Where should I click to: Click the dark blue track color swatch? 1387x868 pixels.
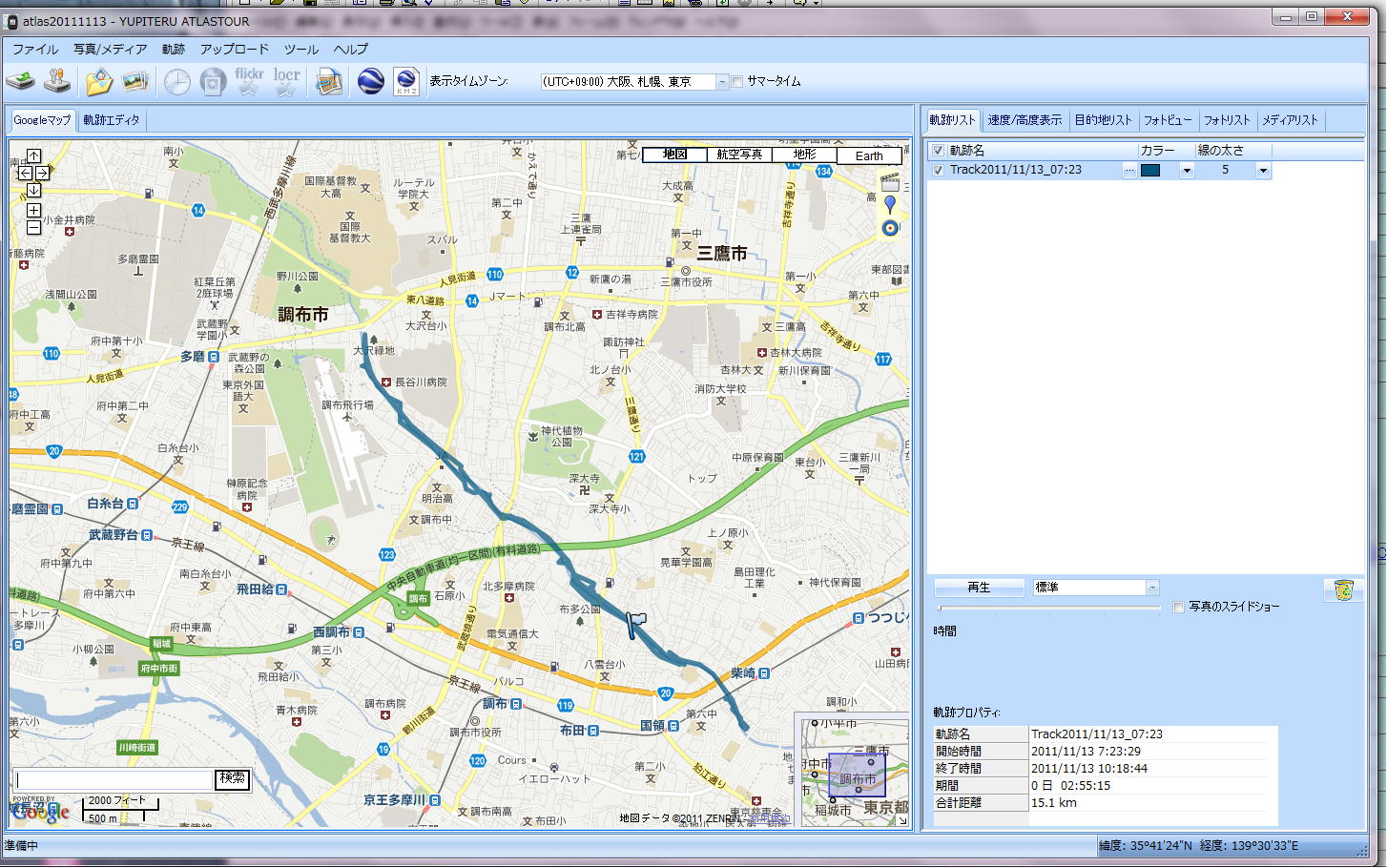pos(1150,171)
